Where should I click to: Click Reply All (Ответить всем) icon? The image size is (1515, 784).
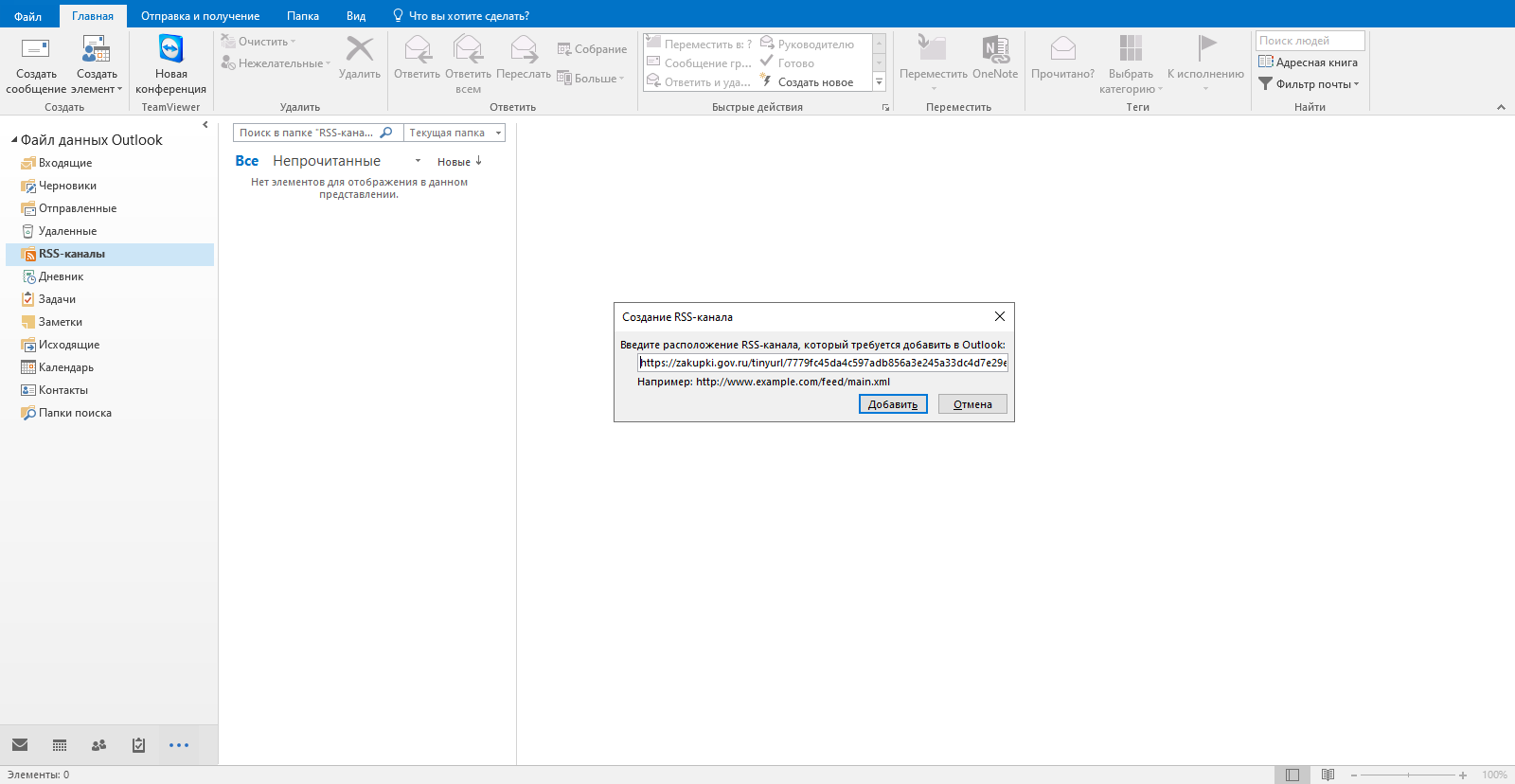click(468, 48)
